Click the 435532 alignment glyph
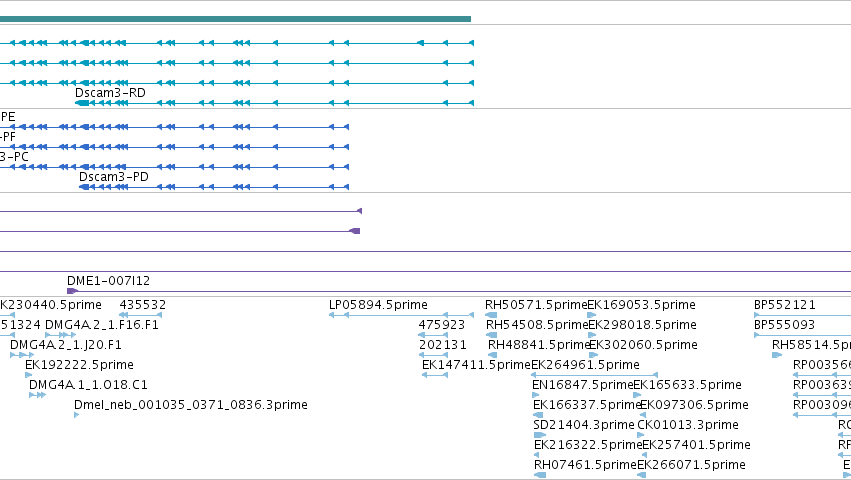The width and height of the screenshot is (851, 480). coord(141,315)
